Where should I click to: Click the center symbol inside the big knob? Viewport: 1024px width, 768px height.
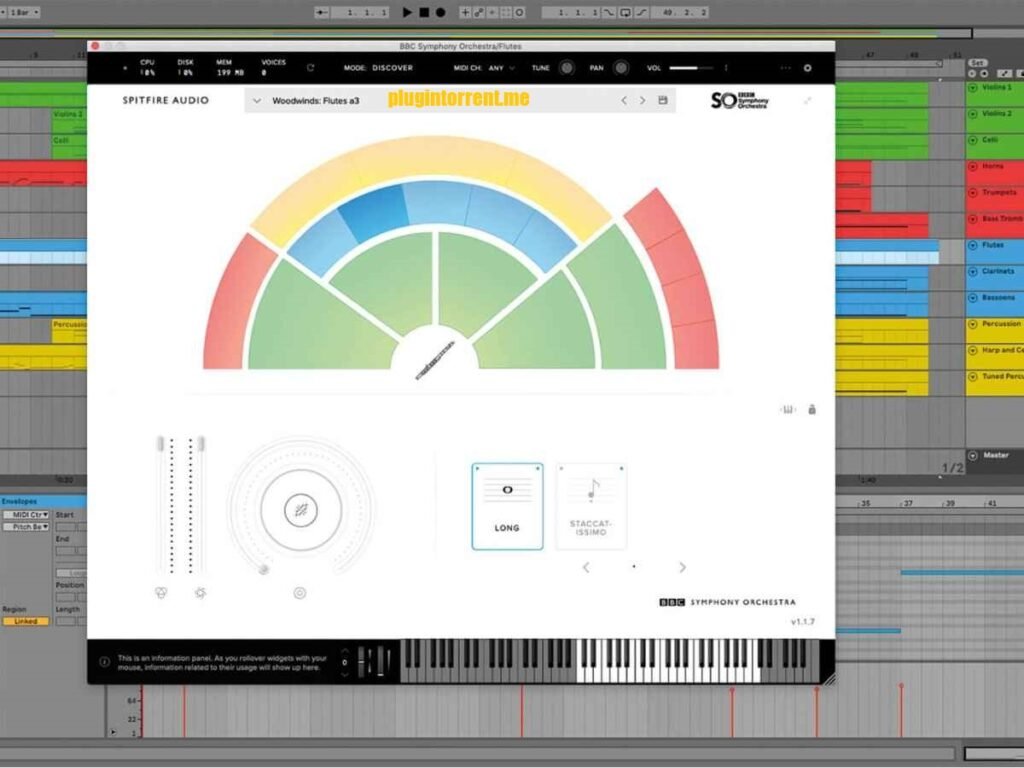[x=301, y=510]
